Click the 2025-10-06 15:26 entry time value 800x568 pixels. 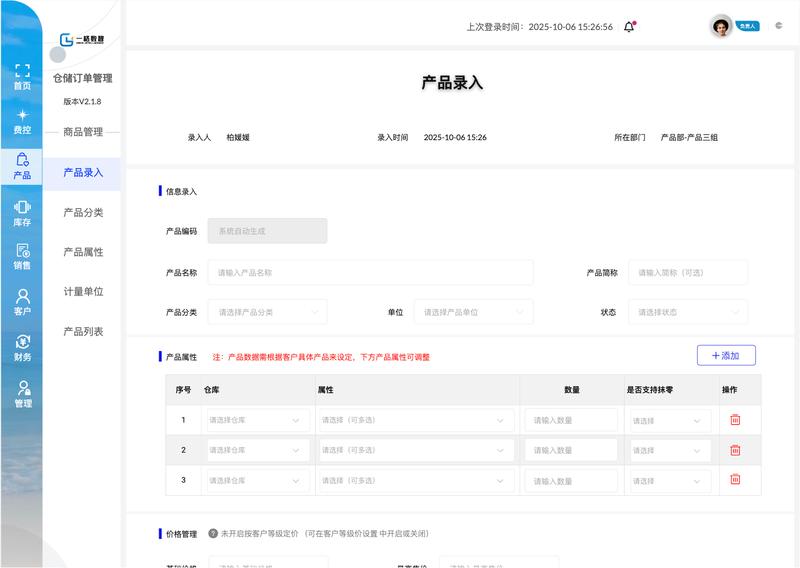455,137
